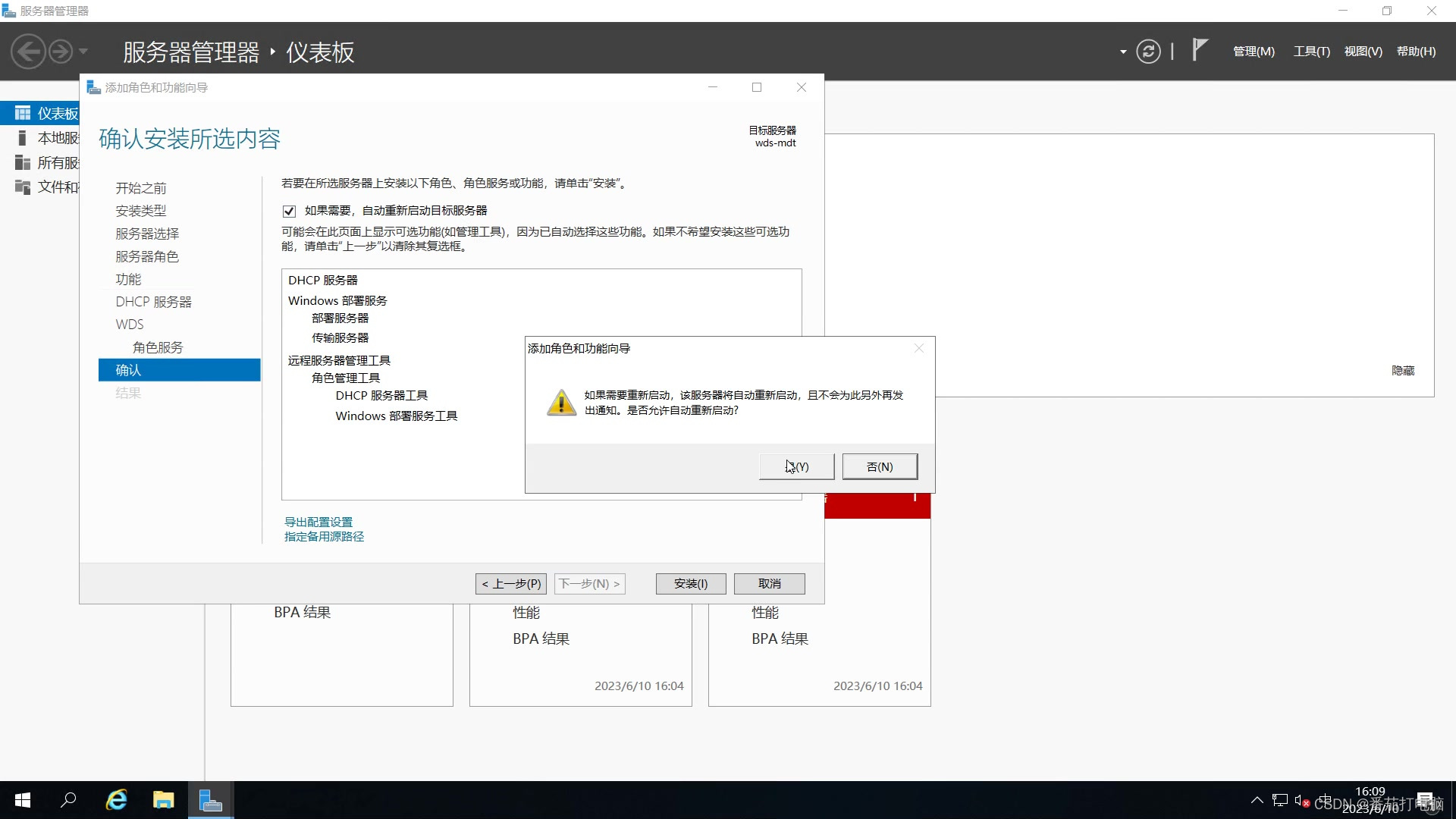Click 是(Y) button in restart dialog

(x=796, y=466)
